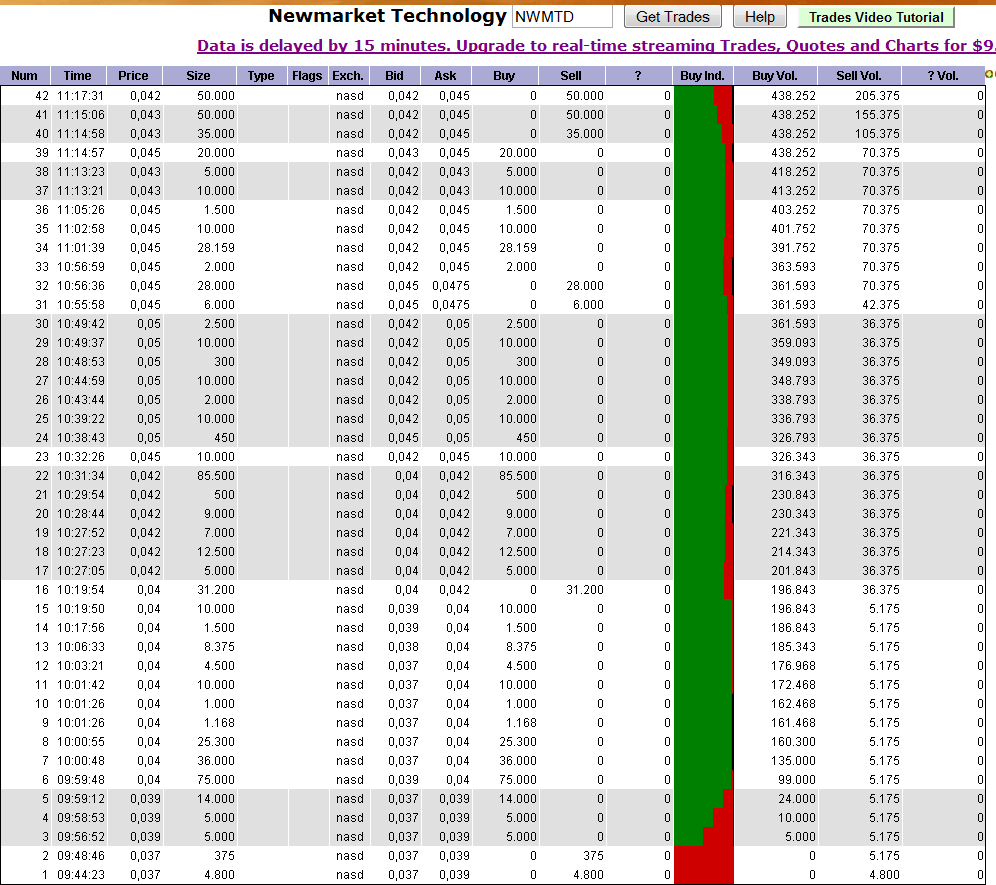996x885 pixels.
Task: Select trade time 11:17:31
Action: (x=80, y=96)
